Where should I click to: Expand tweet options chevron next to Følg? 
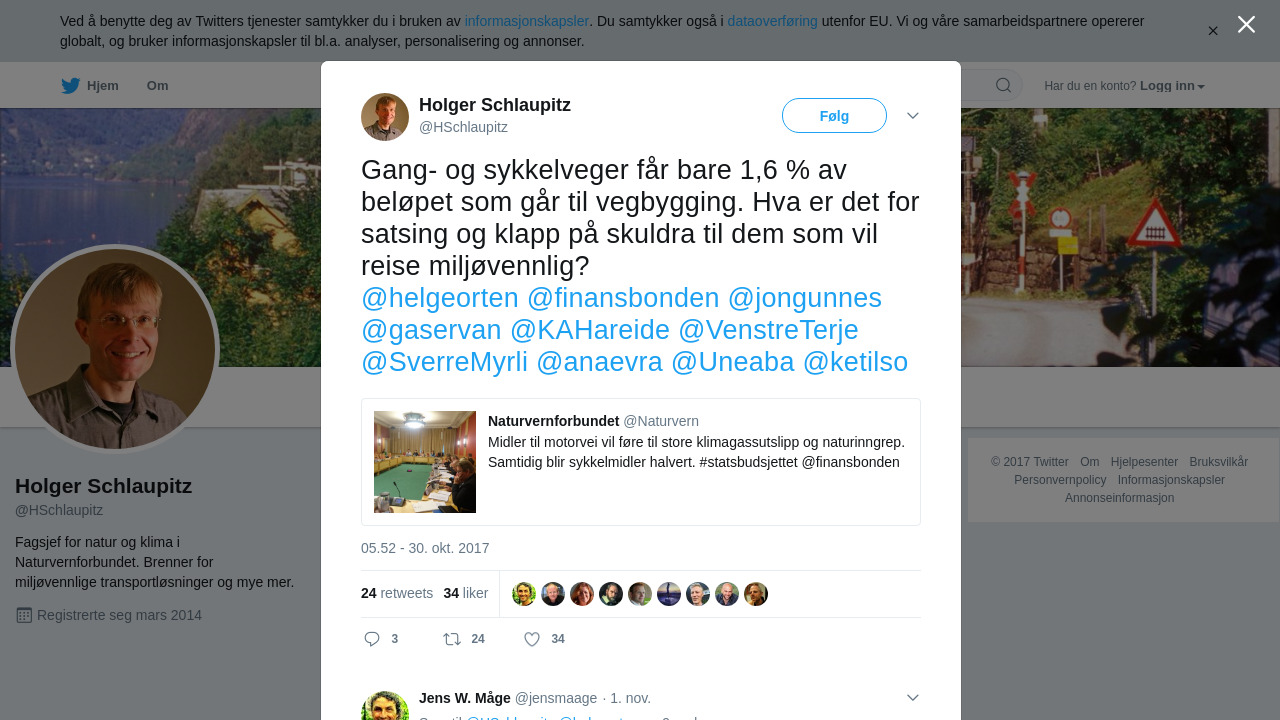(x=913, y=116)
